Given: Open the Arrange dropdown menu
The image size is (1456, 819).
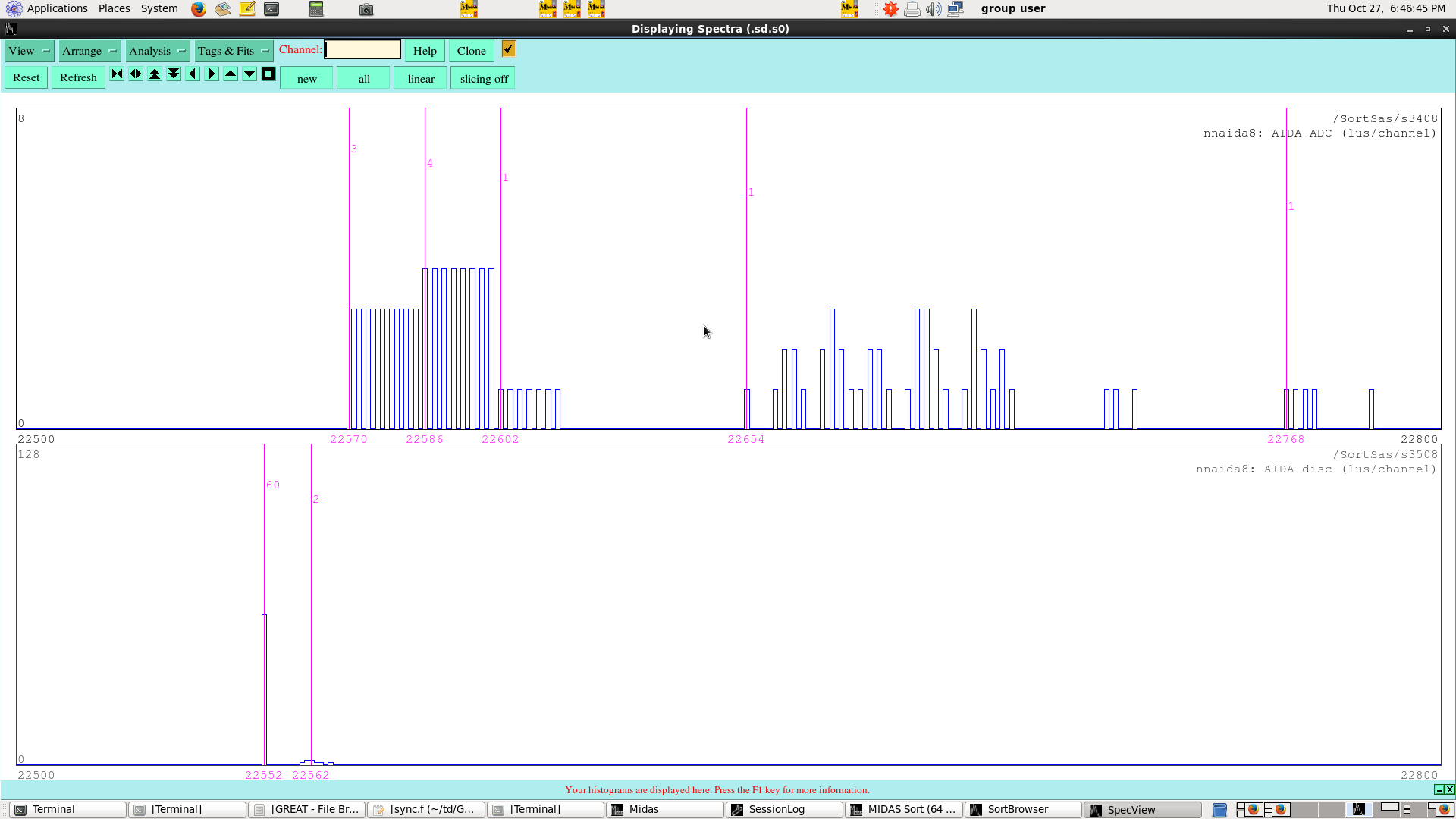Looking at the screenshot, I should (x=89, y=51).
